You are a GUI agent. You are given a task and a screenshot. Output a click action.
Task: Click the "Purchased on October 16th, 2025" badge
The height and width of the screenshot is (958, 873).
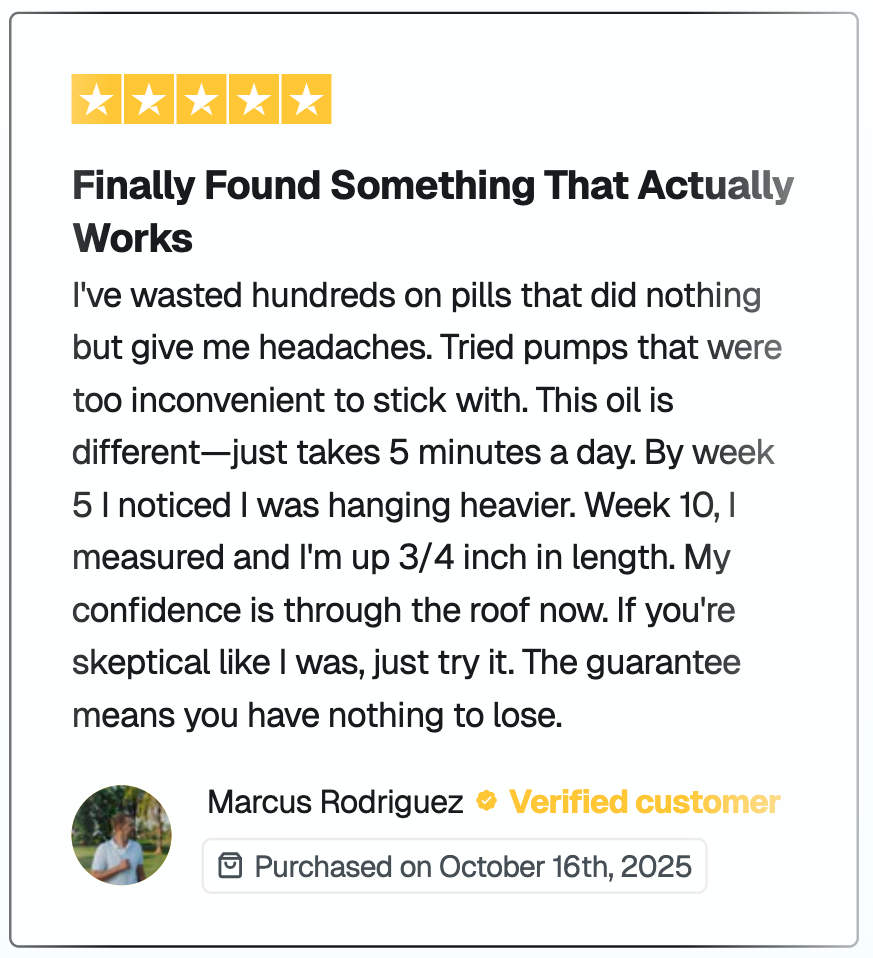coord(455,866)
